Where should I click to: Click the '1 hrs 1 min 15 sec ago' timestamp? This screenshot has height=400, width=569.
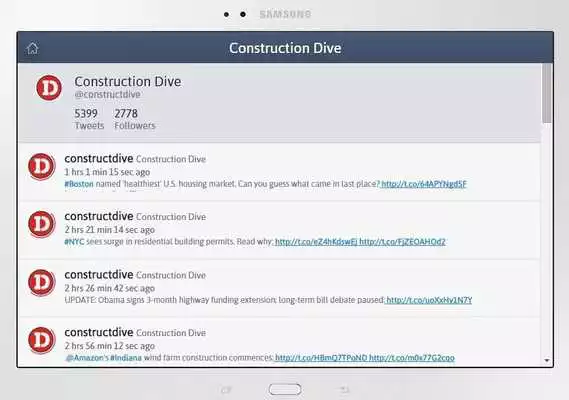pyautogui.click(x=107, y=172)
